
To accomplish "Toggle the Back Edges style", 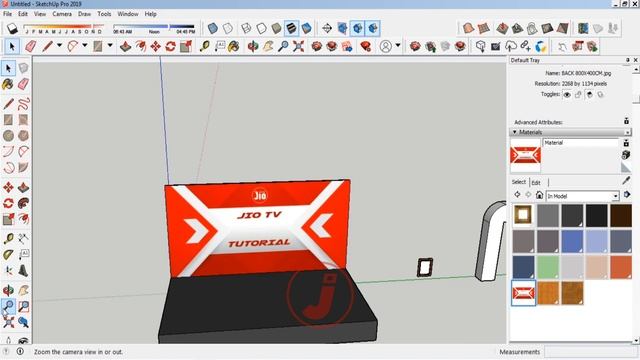I will (x=228, y=28).
